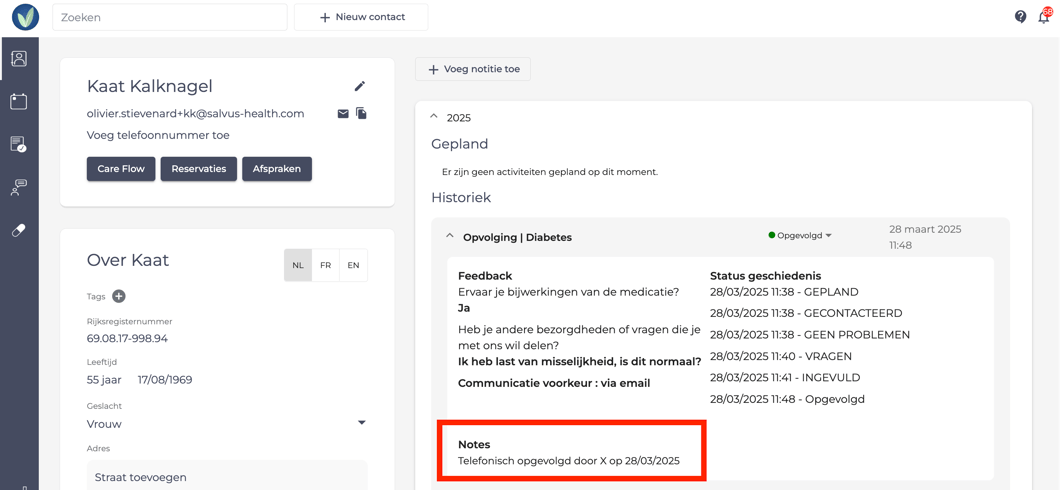Screen dimensions: 1060x490
Task: Open the messages sidebar icon
Action: pyautogui.click(x=19, y=188)
